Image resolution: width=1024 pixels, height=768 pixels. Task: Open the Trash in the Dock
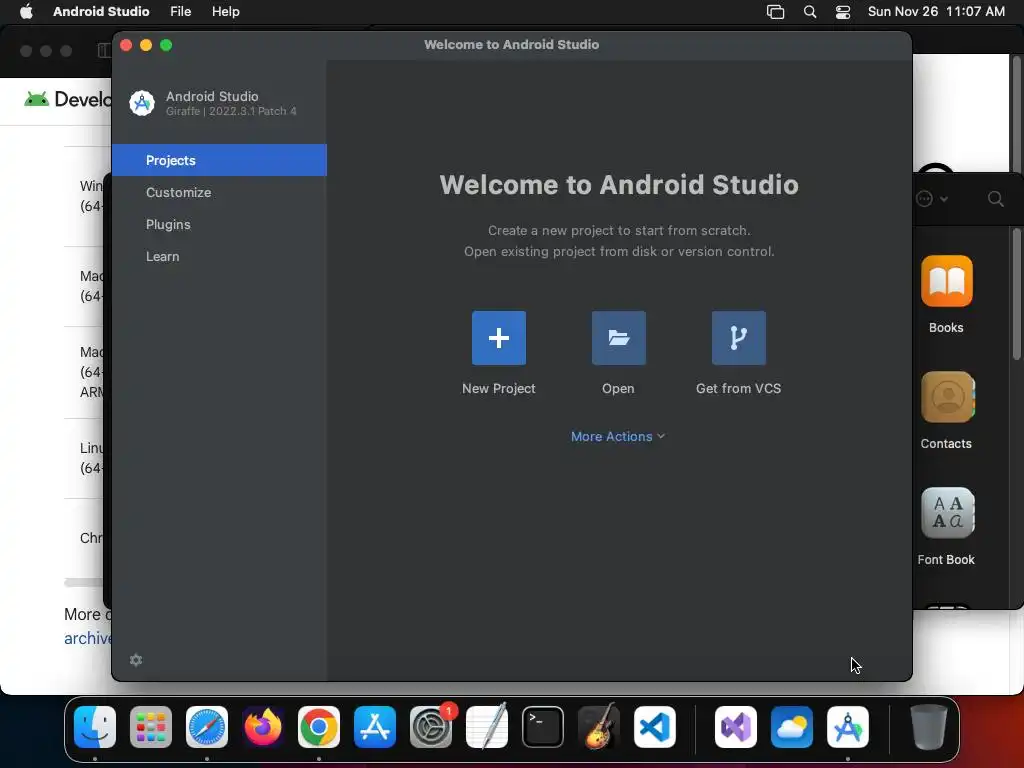pos(929,726)
